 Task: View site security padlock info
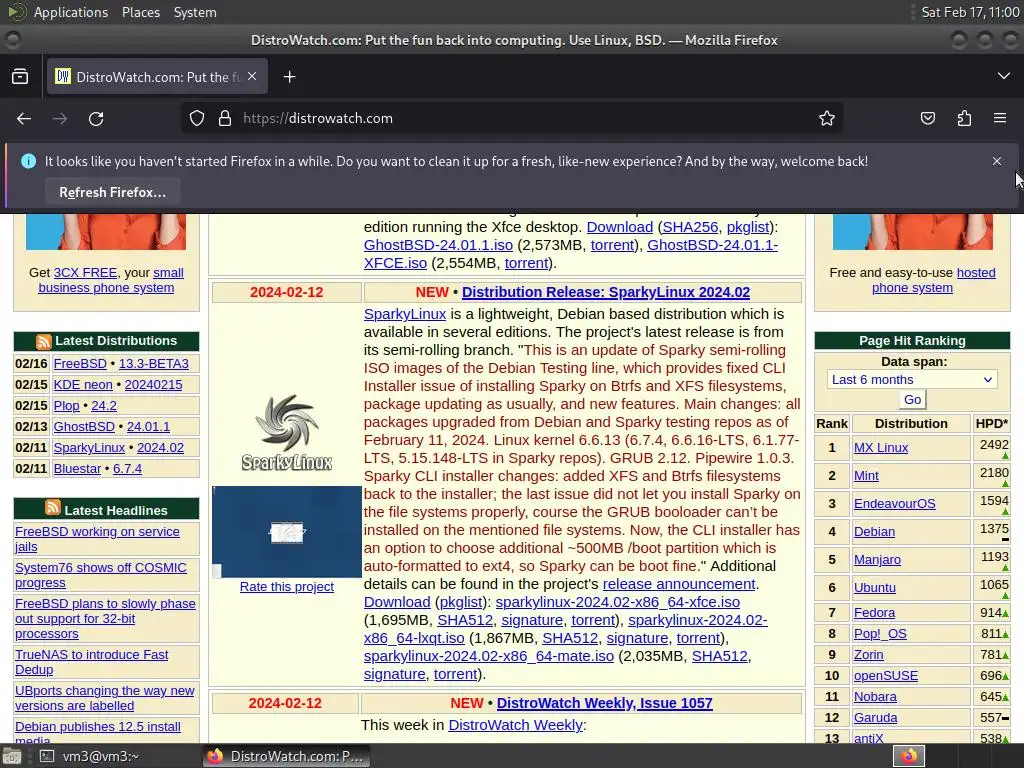[225, 118]
